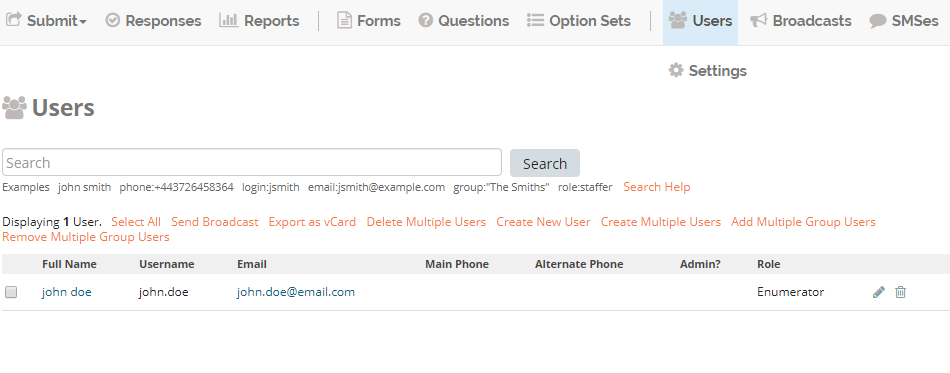
Task: Click Create Multiple Users link
Action: point(660,222)
